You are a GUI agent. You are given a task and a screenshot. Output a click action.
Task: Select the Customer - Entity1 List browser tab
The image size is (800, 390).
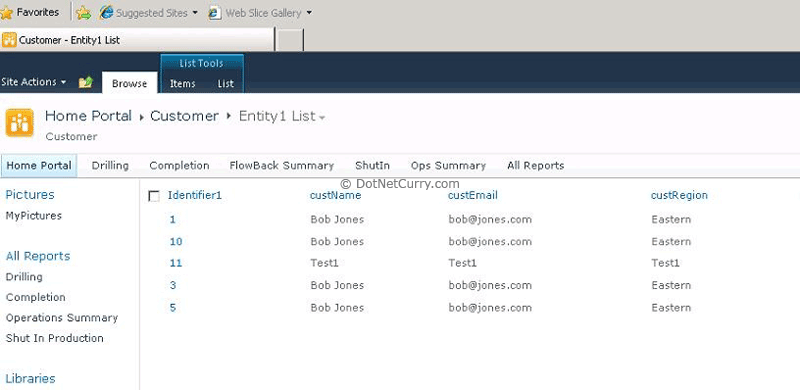(137, 40)
